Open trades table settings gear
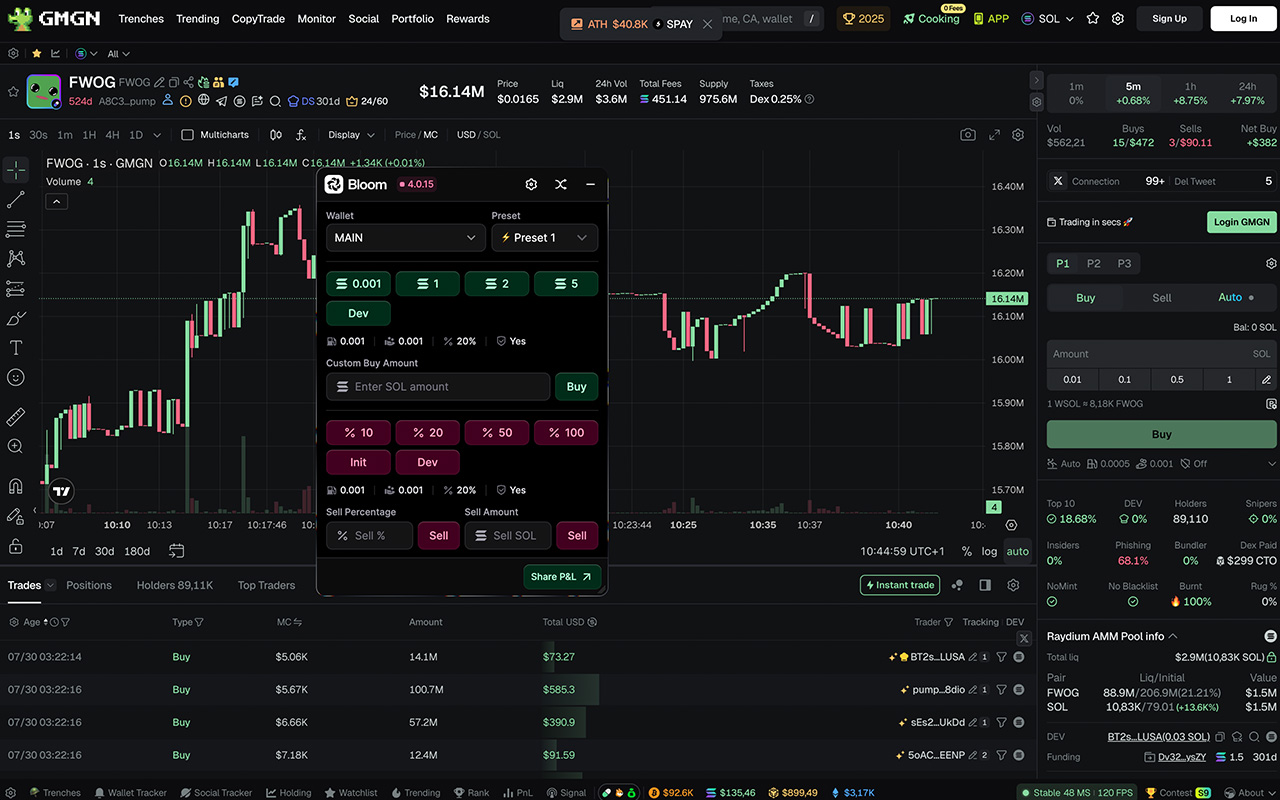1280x800 pixels. [1013, 585]
